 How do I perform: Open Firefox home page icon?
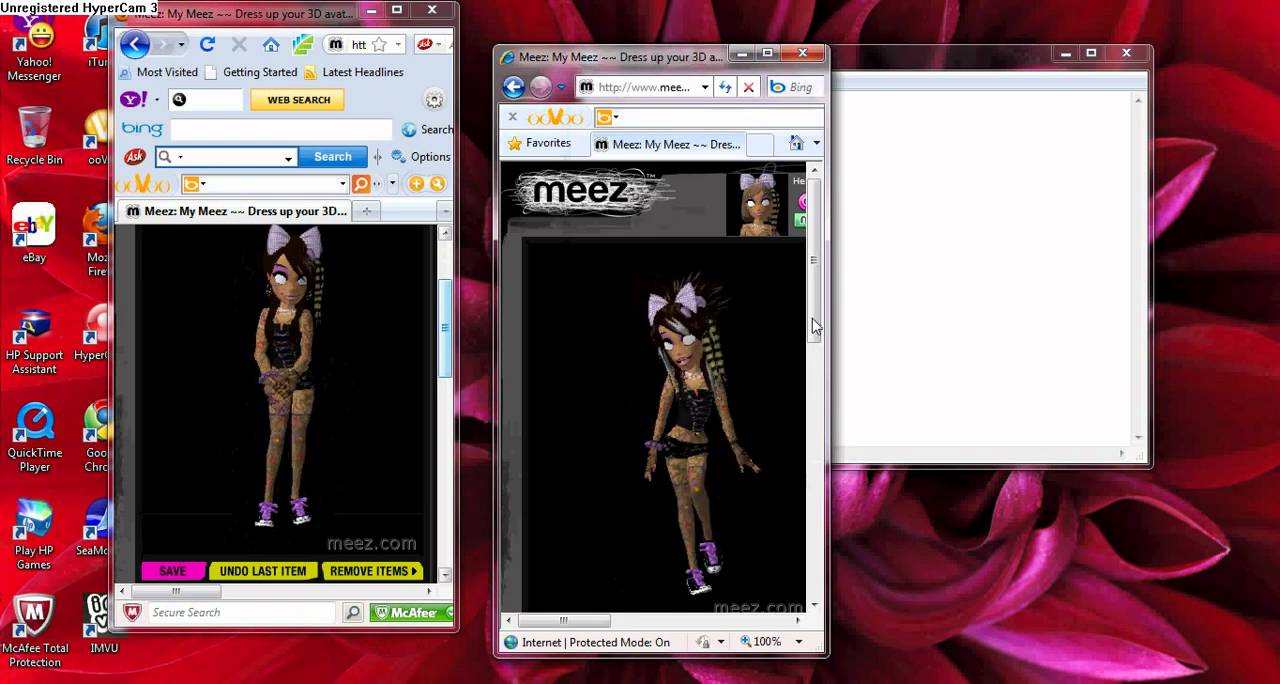[x=271, y=44]
